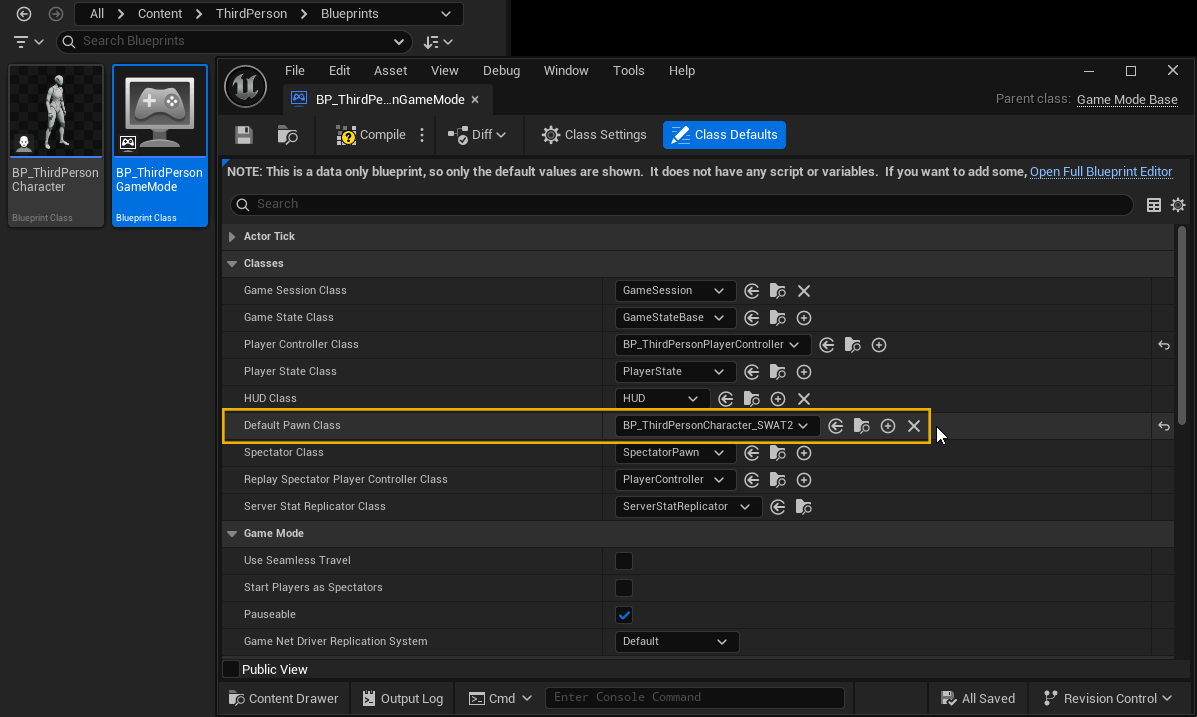Open the Debug menu
The width and height of the screenshot is (1197, 717).
[501, 71]
